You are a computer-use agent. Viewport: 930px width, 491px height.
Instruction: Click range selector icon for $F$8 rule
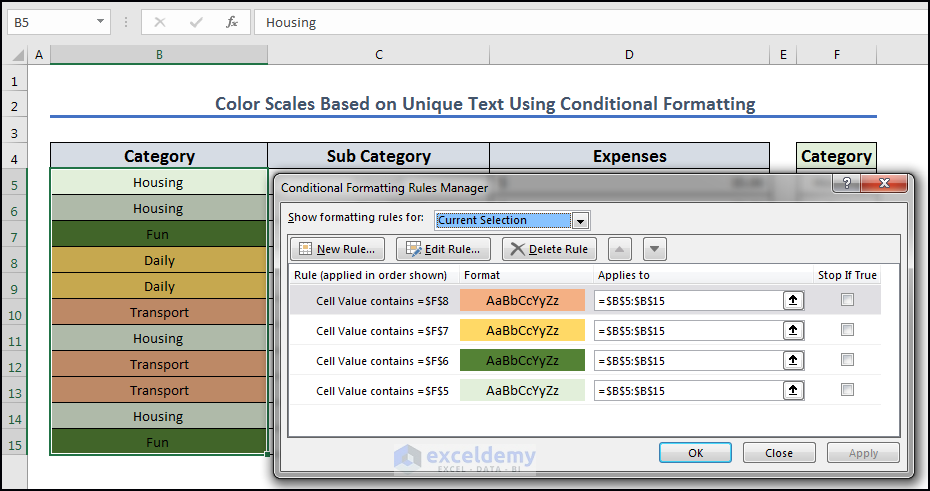793,300
